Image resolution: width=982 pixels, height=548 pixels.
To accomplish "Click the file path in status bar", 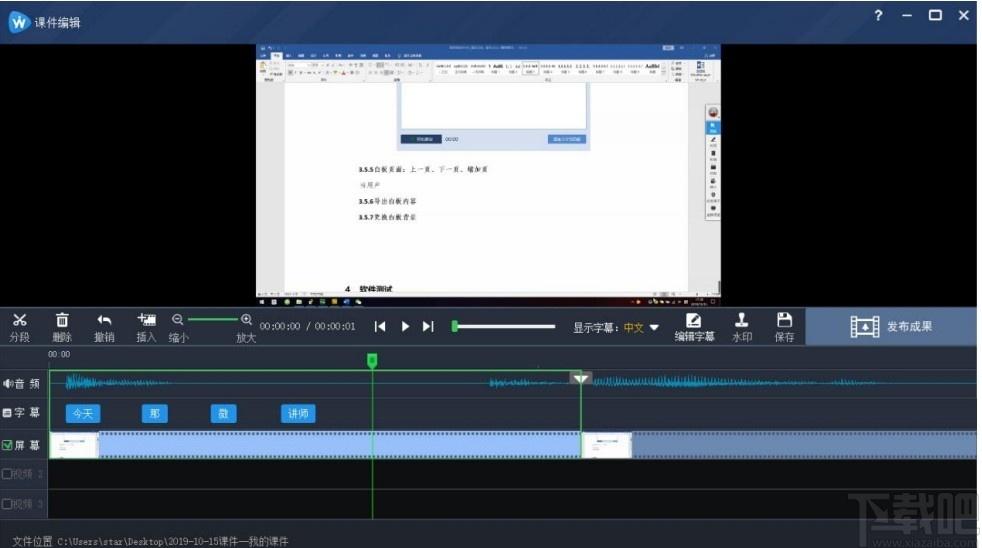I will tap(172, 541).
